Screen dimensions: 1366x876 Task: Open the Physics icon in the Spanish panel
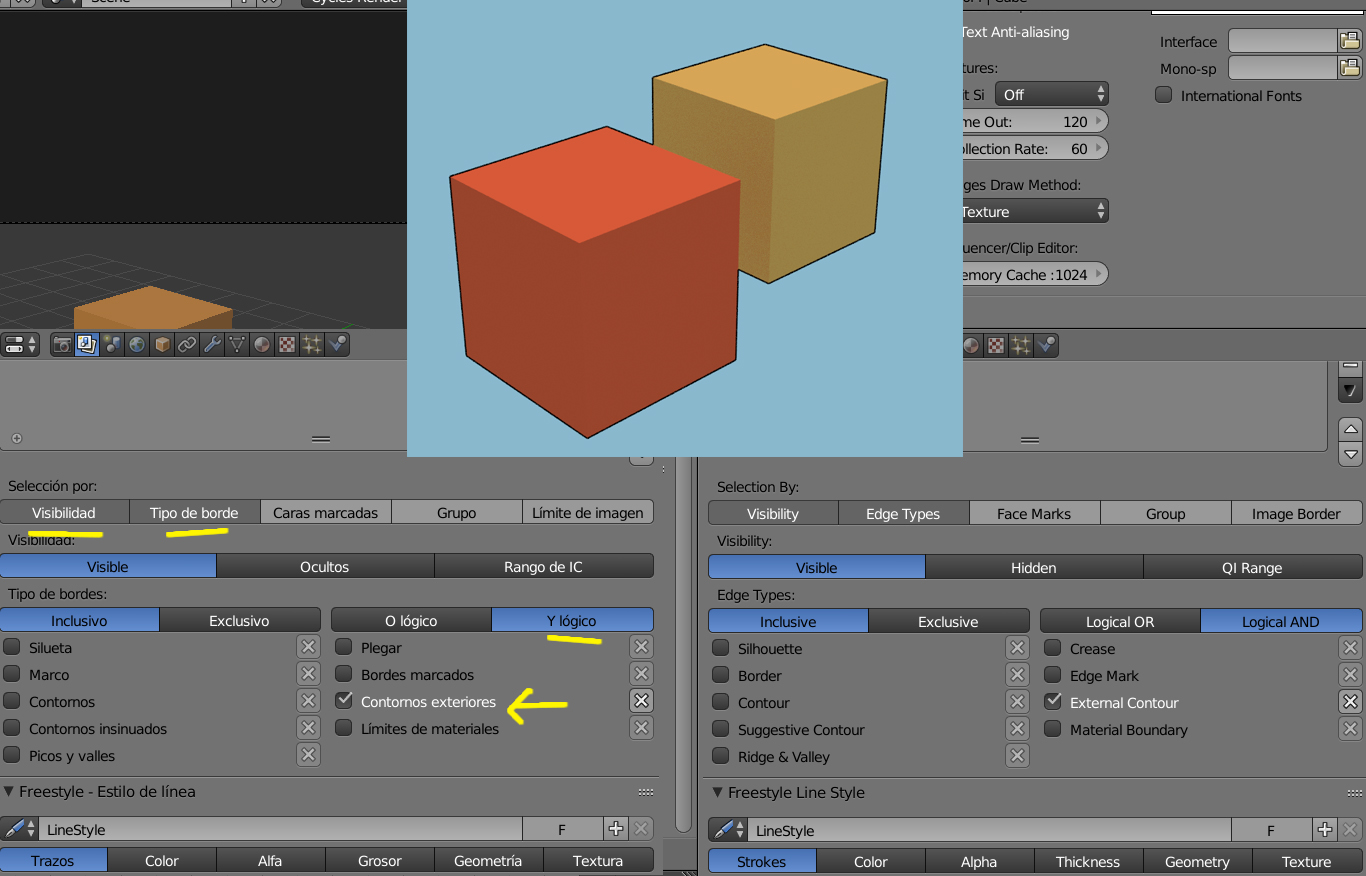tap(337, 345)
